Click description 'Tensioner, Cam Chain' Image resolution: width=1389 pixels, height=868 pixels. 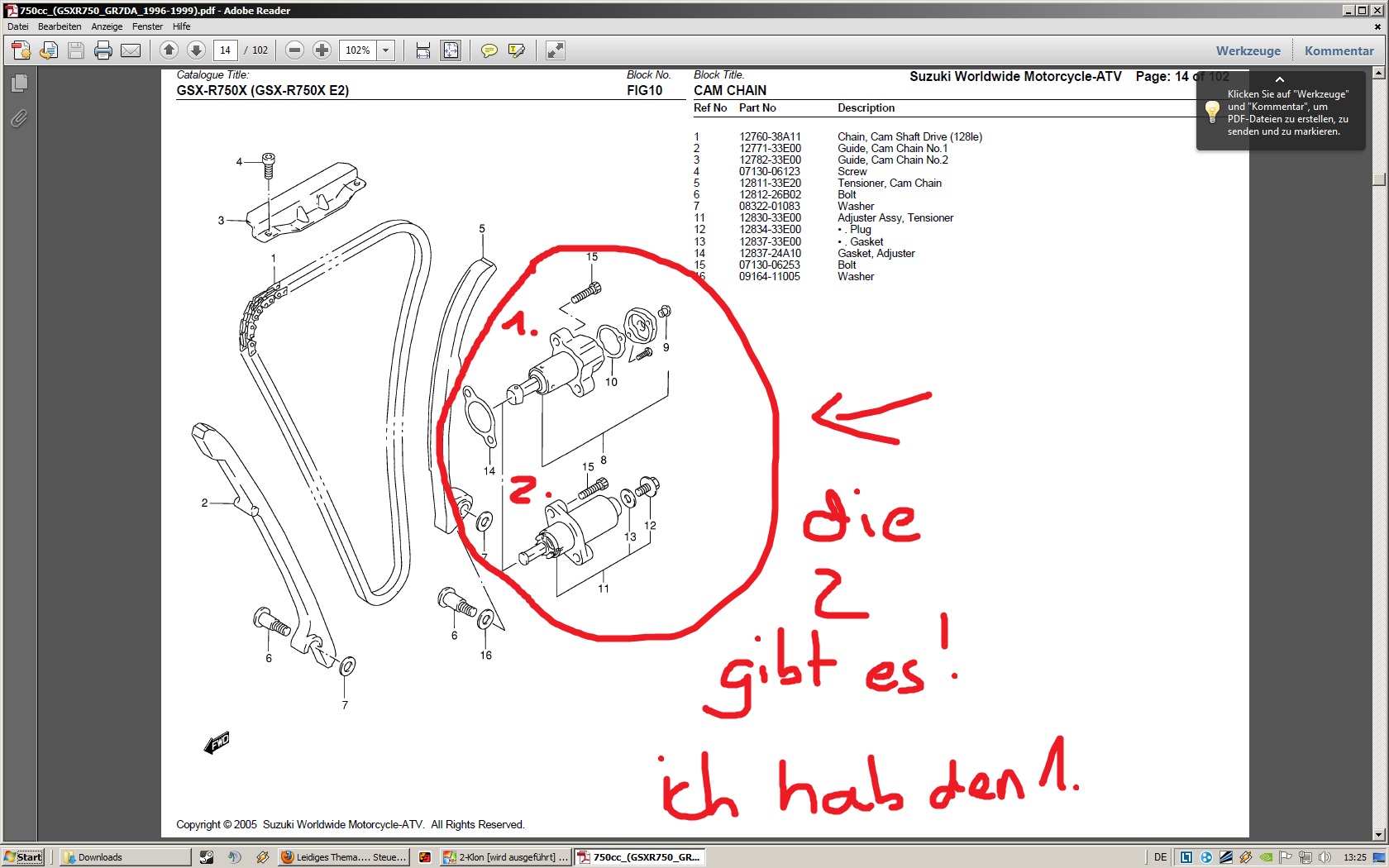[x=890, y=184]
